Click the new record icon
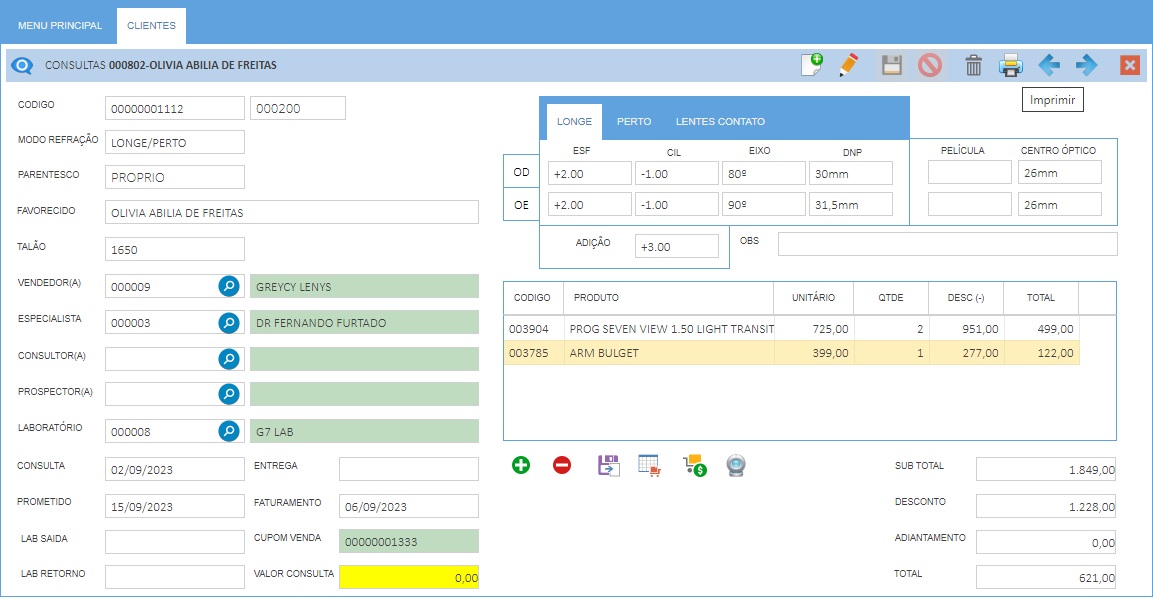 [812, 66]
